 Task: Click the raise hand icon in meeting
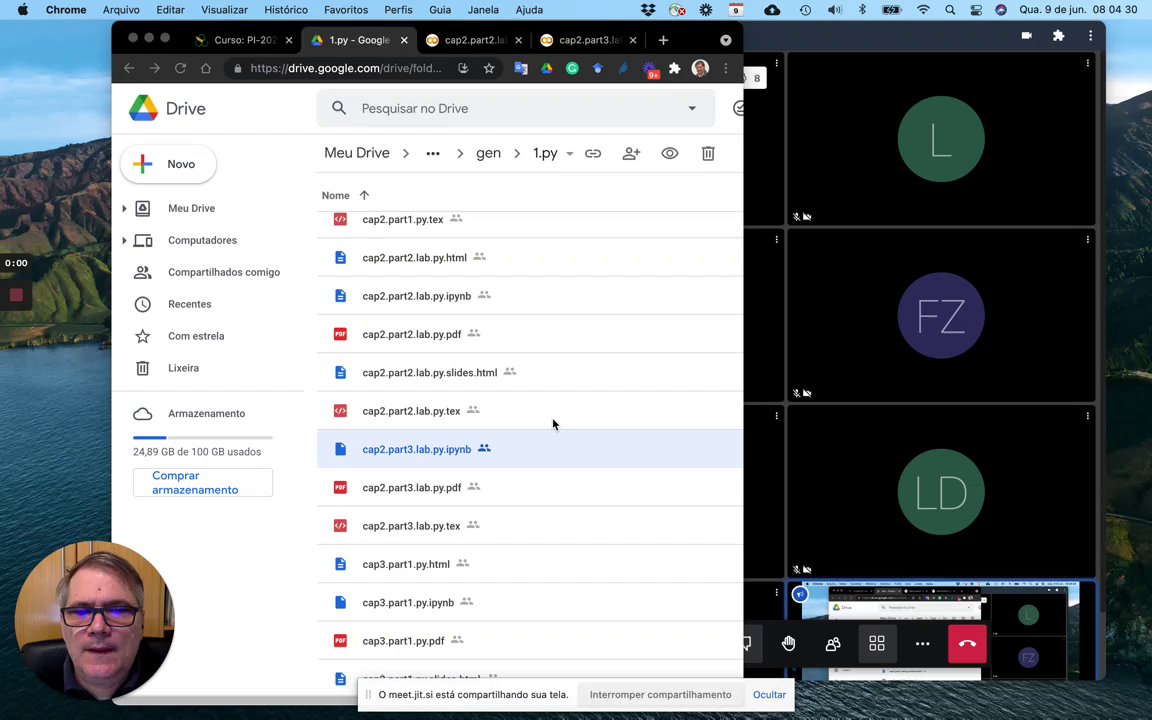(x=789, y=644)
